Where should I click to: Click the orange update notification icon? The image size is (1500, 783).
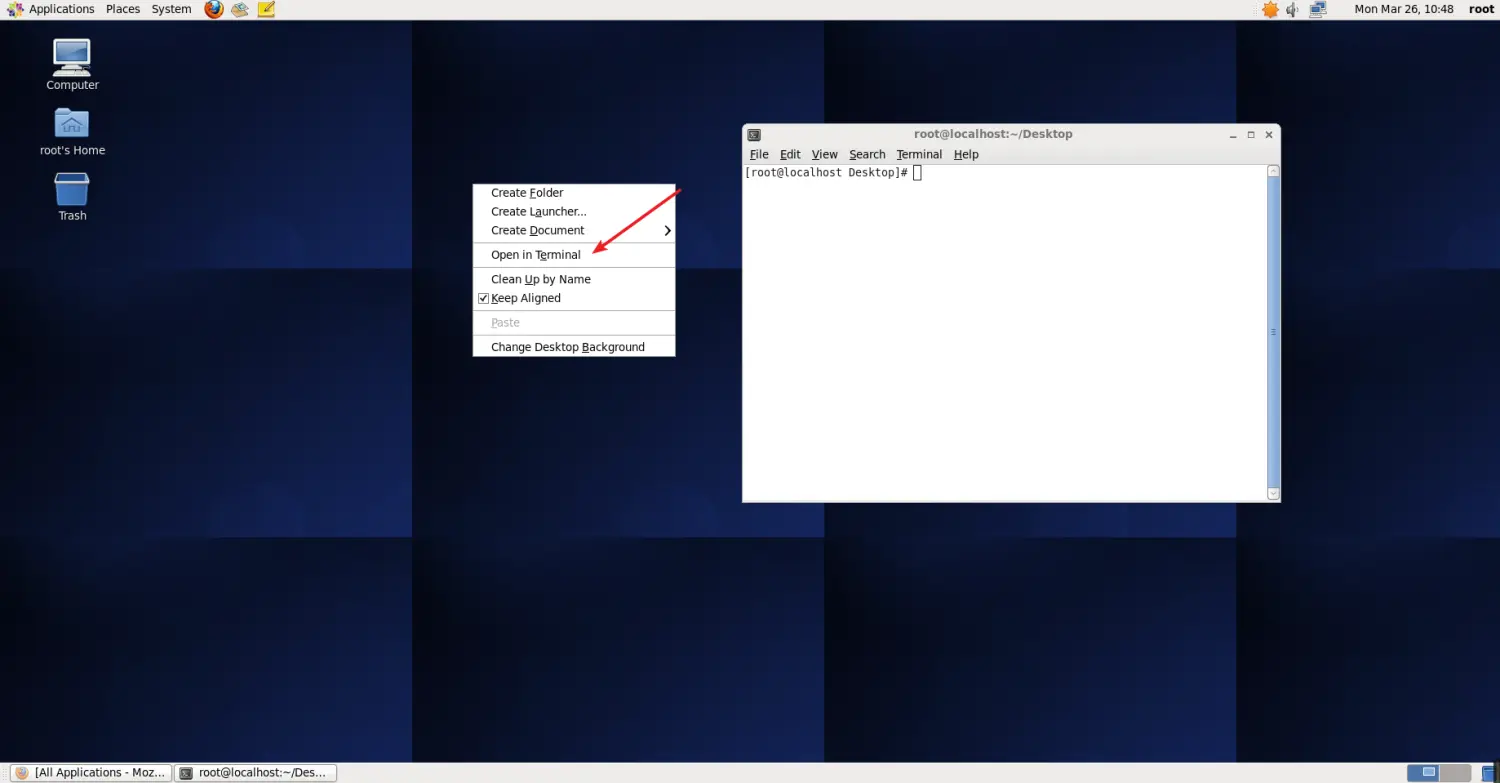[x=1270, y=9]
